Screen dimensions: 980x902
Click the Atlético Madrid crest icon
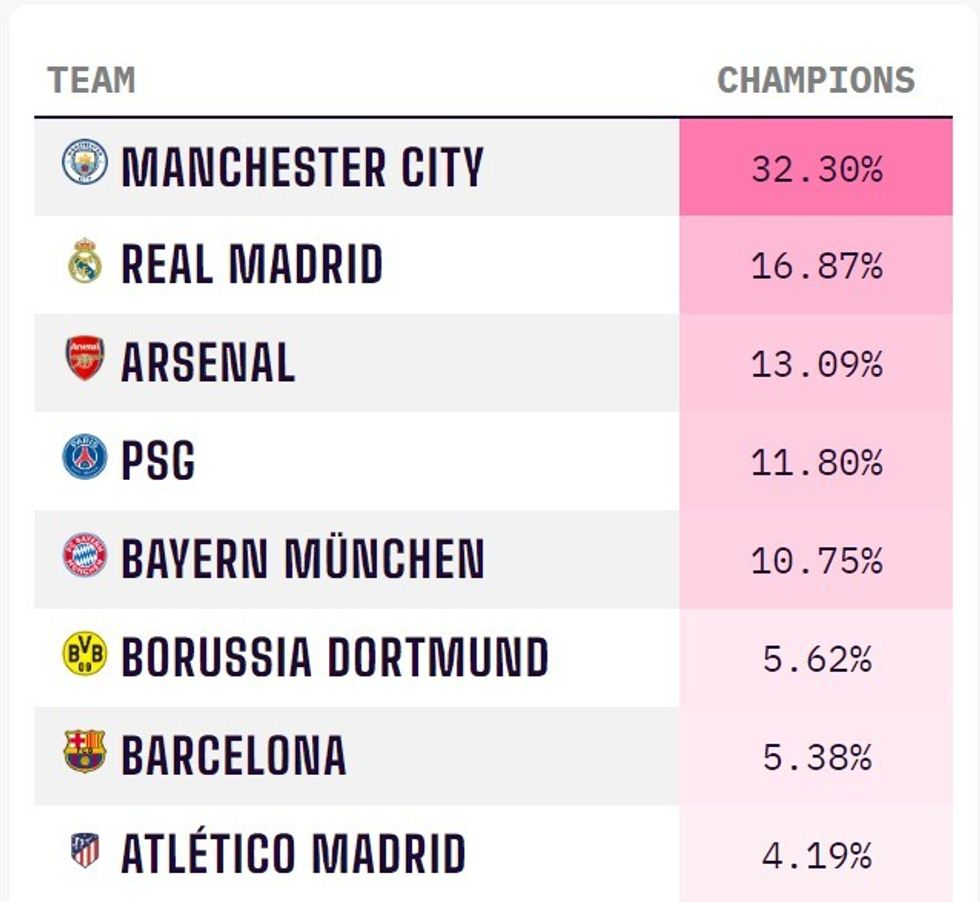tap(85, 851)
